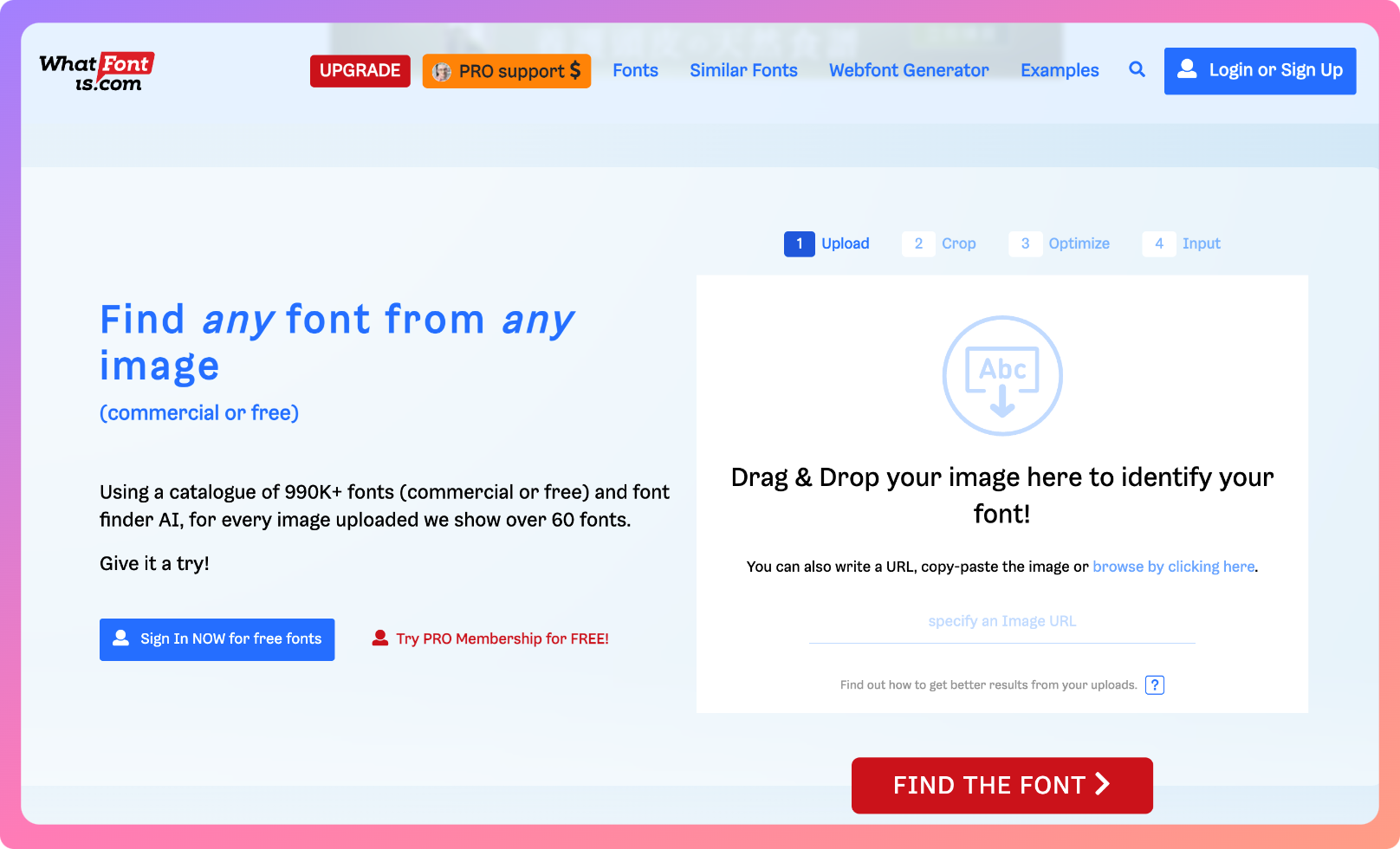The image size is (1400, 849).
Task: Select step 2 Crop tab
Action: [x=939, y=243]
